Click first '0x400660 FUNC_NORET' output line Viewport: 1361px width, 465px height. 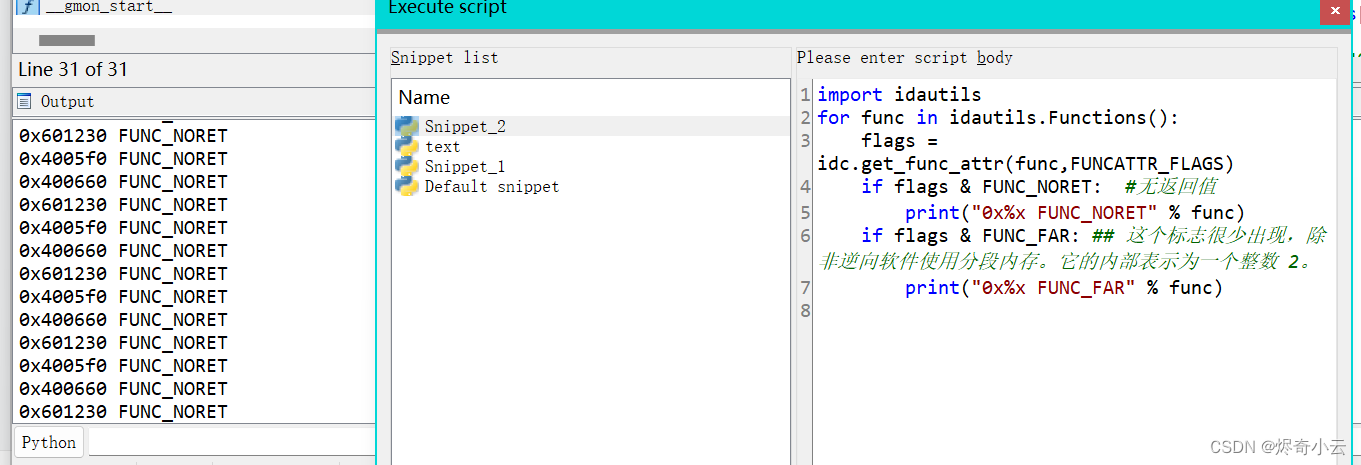click(123, 182)
